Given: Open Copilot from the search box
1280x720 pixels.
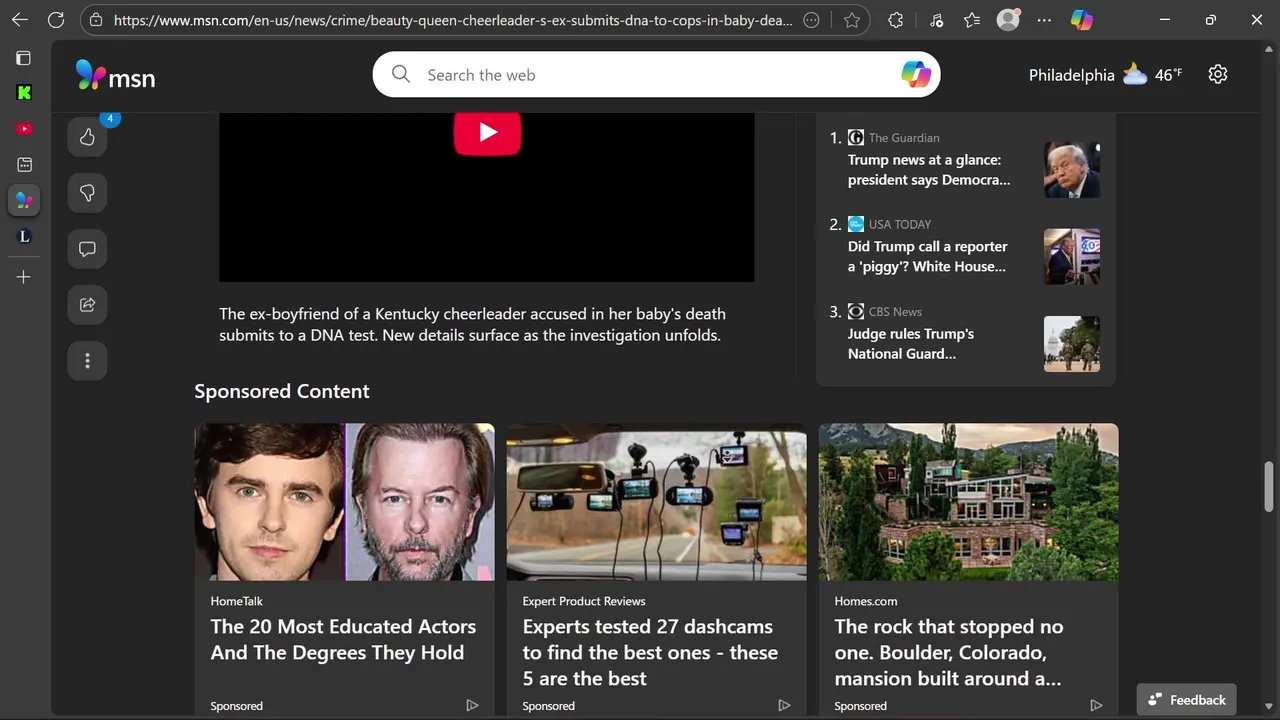Looking at the screenshot, I should point(915,74).
